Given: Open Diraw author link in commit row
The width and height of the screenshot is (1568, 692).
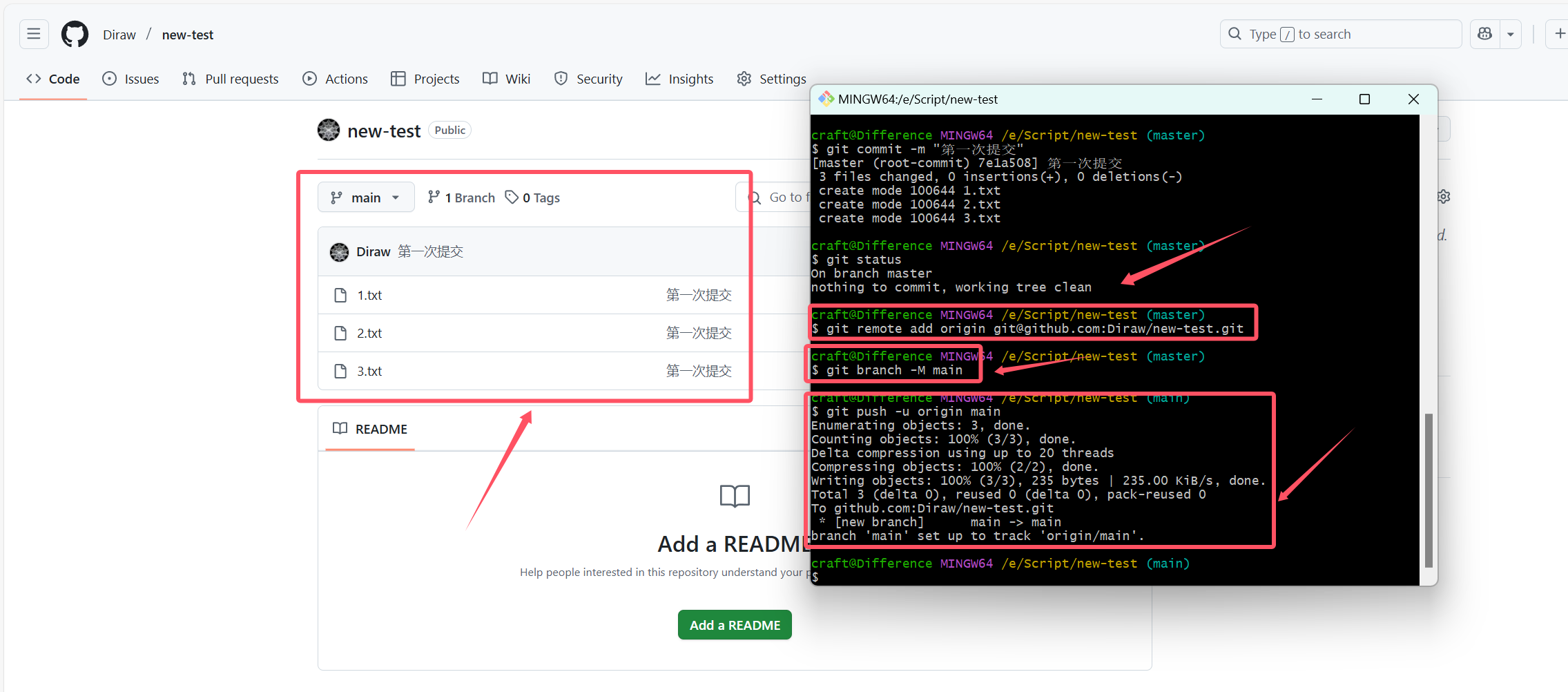Looking at the screenshot, I should point(374,251).
